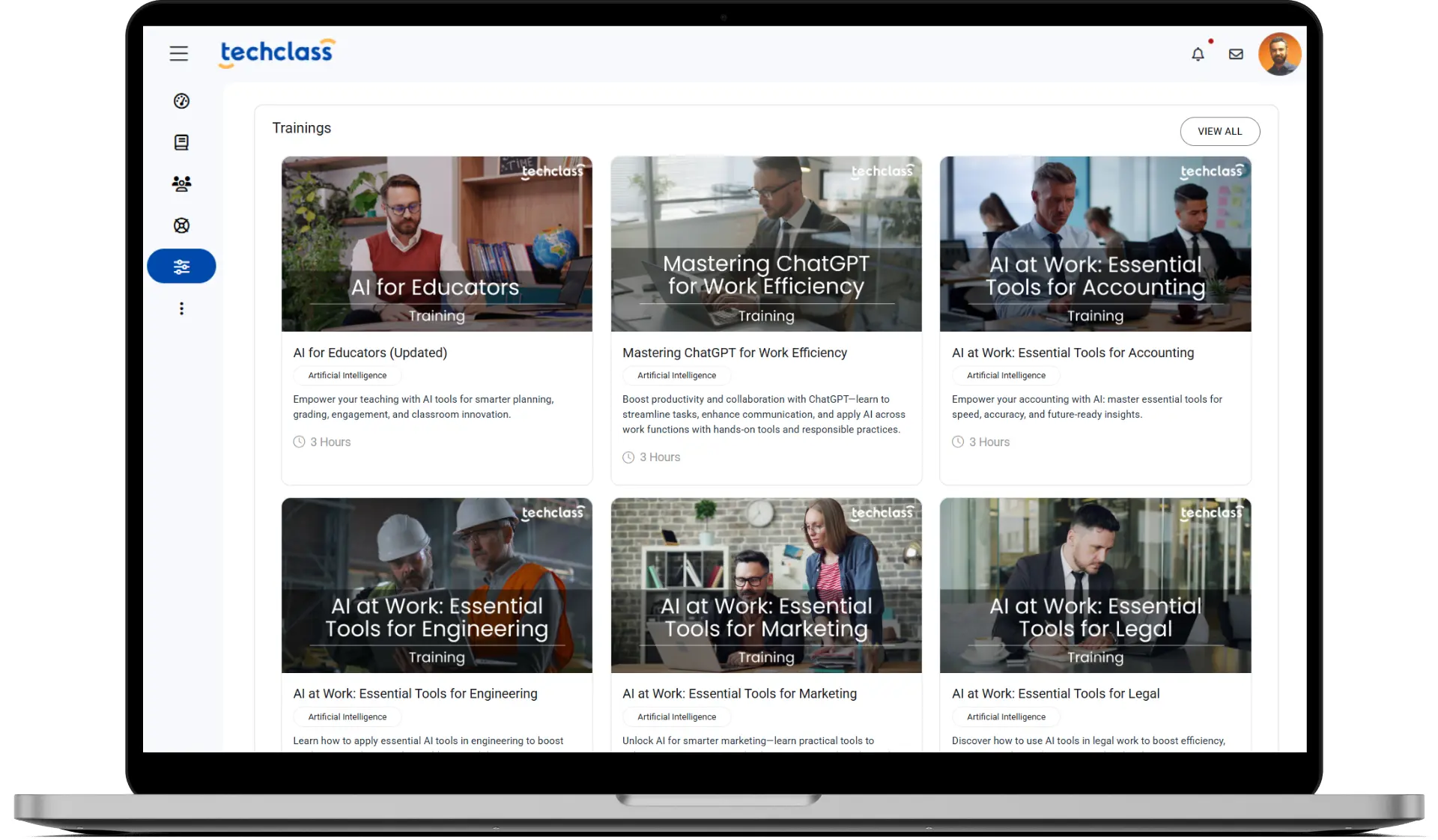Image resolution: width=1438 pixels, height=840 pixels.
Task: Click AI at Work: Essential Tools for Accounting title
Action: click(1073, 353)
